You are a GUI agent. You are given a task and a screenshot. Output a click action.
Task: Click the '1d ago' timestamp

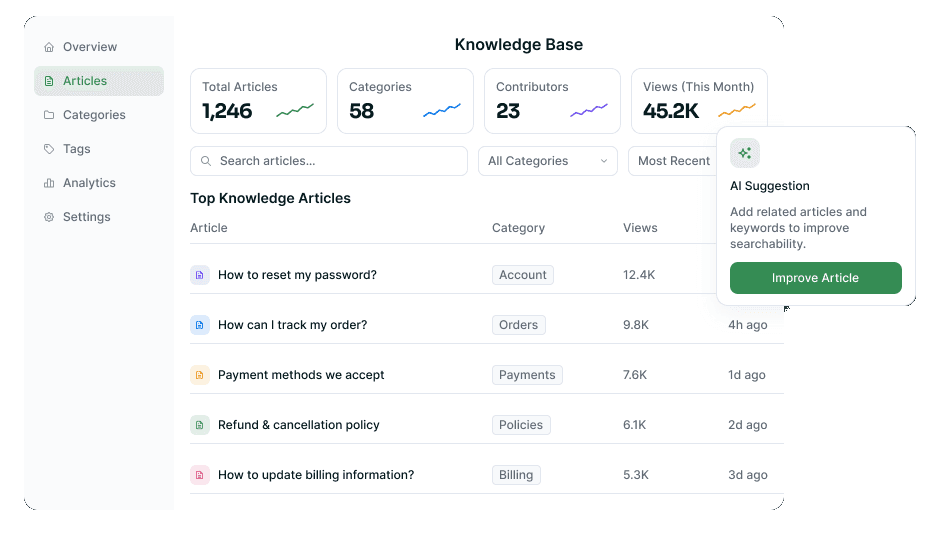(x=747, y=375)
